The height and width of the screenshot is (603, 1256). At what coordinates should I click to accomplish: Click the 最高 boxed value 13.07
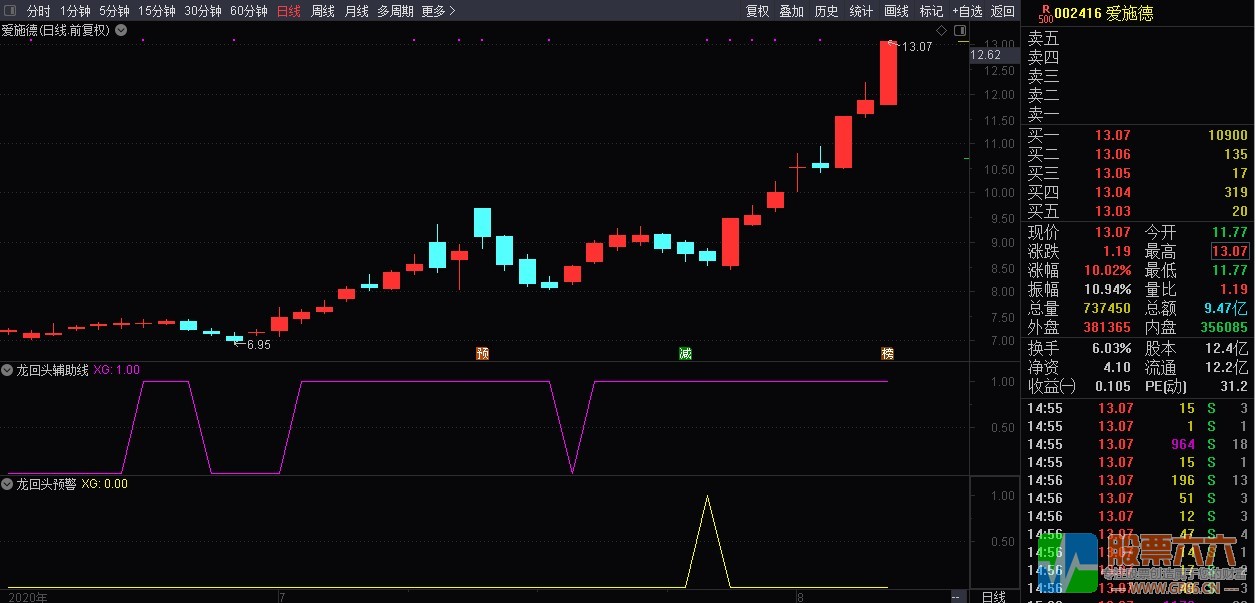click(x=1230, y=251)
